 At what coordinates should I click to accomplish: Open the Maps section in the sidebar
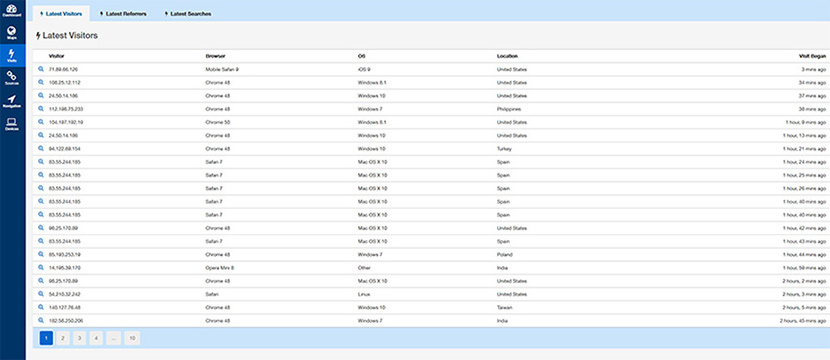[12, 33]
